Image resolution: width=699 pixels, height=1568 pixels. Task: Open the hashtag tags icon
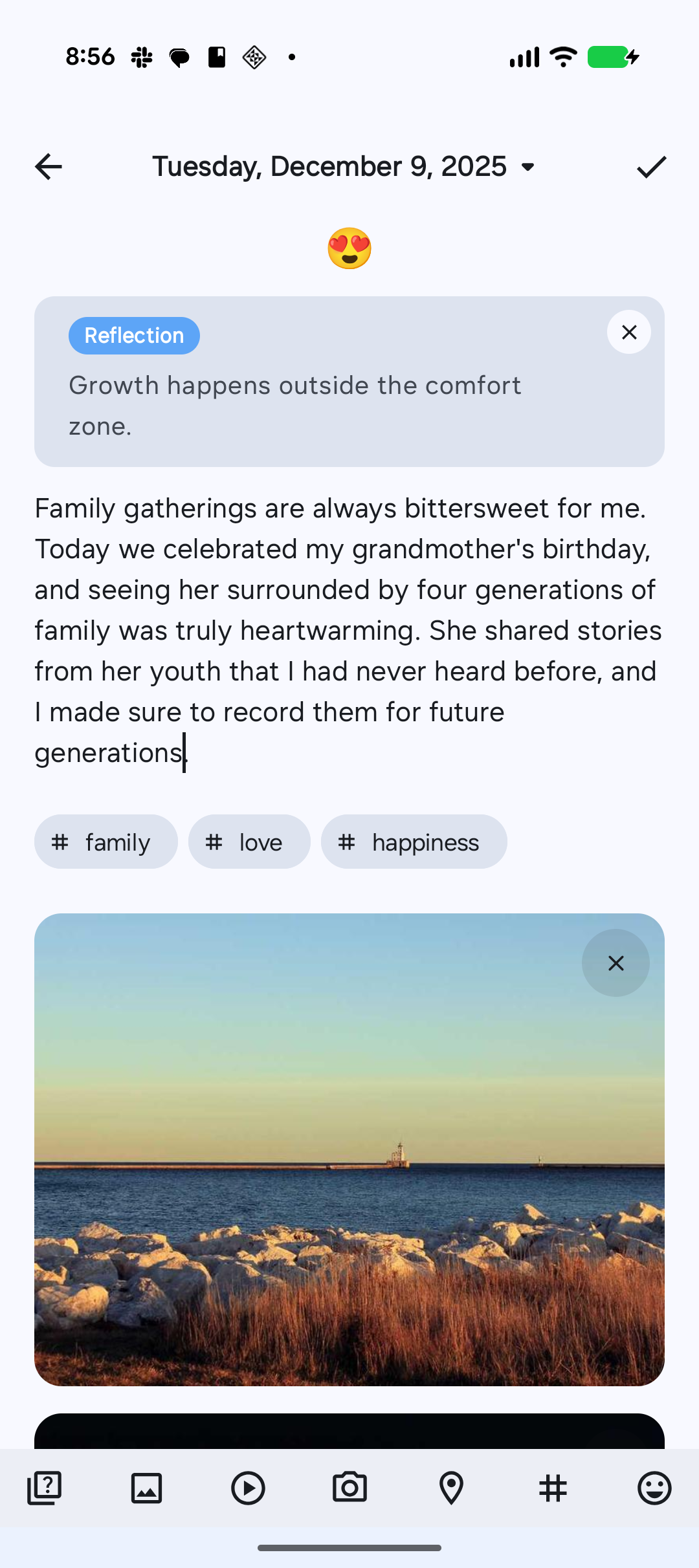tap(553, 1488)
